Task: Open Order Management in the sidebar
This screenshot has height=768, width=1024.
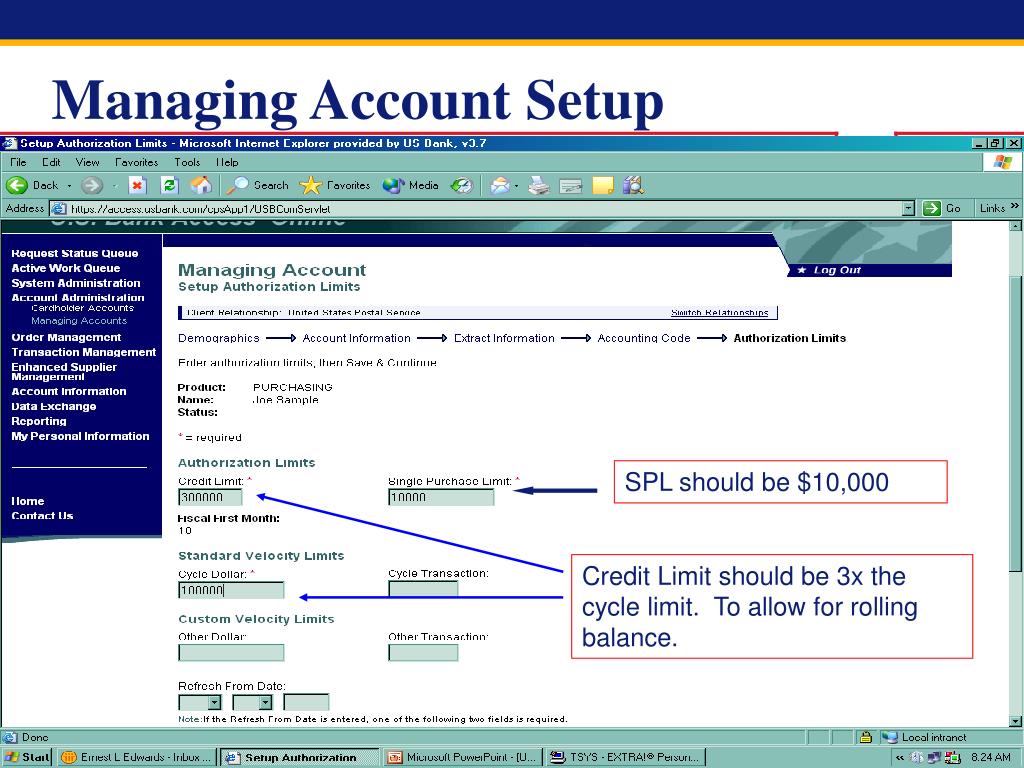Action: point(66,338)
